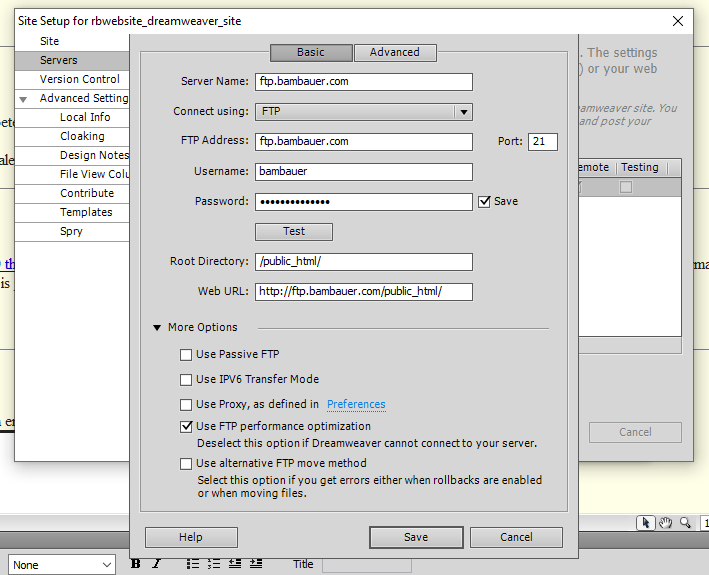Open the Connect using dropdown

tap(363, 112)
